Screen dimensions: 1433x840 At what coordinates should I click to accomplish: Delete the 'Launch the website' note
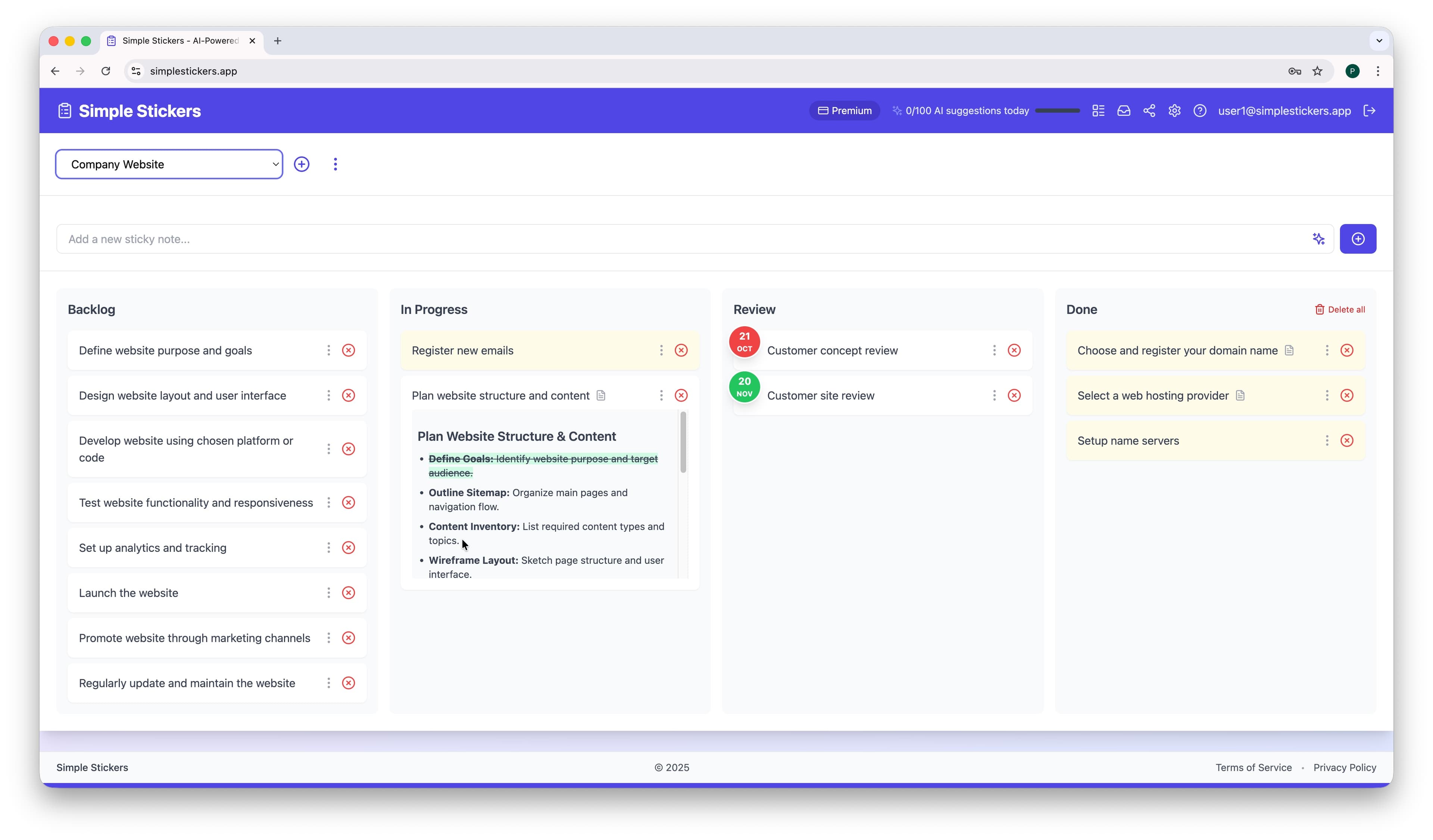click(348, 593)
